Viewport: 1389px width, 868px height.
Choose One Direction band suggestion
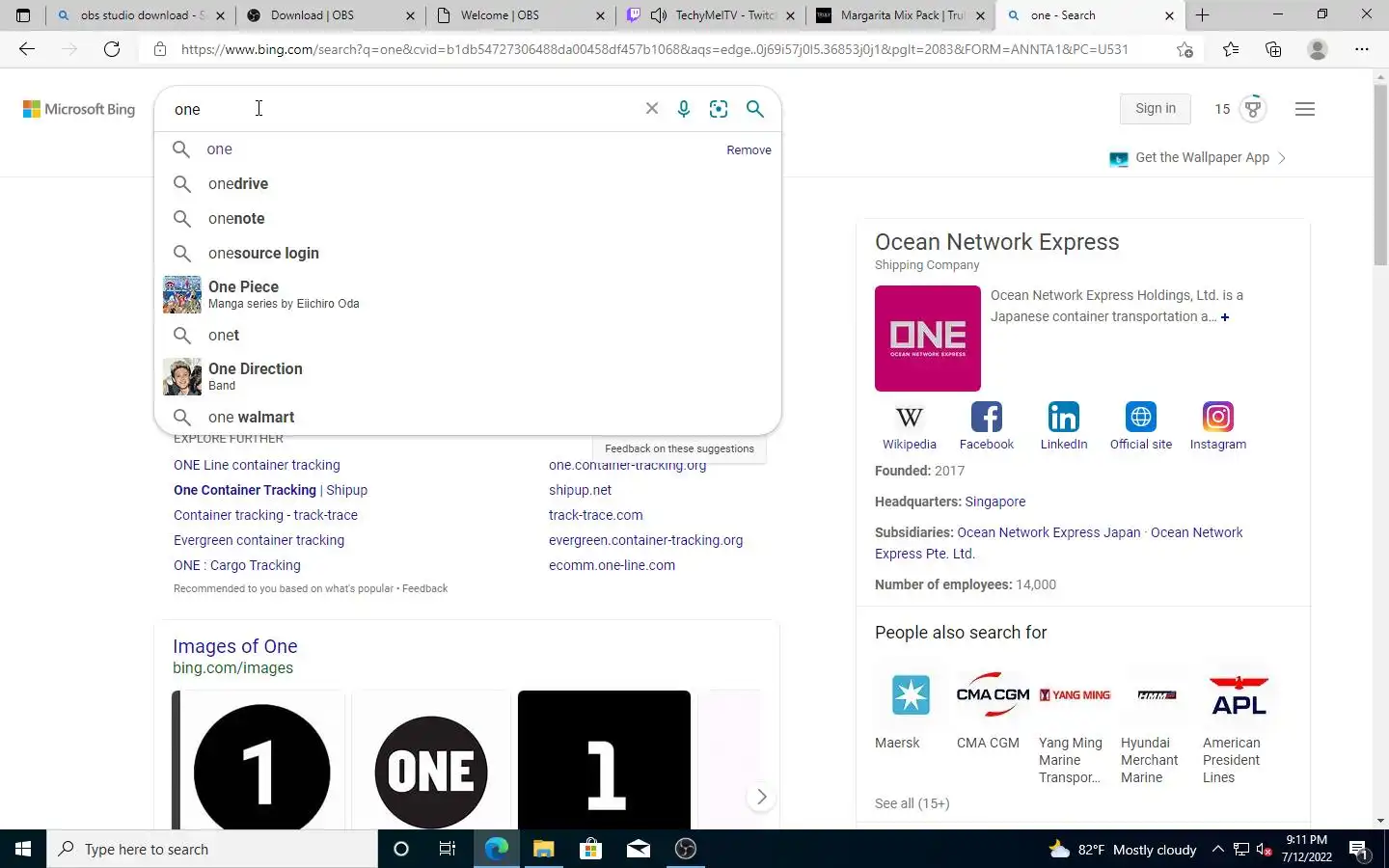pos(468,376)
